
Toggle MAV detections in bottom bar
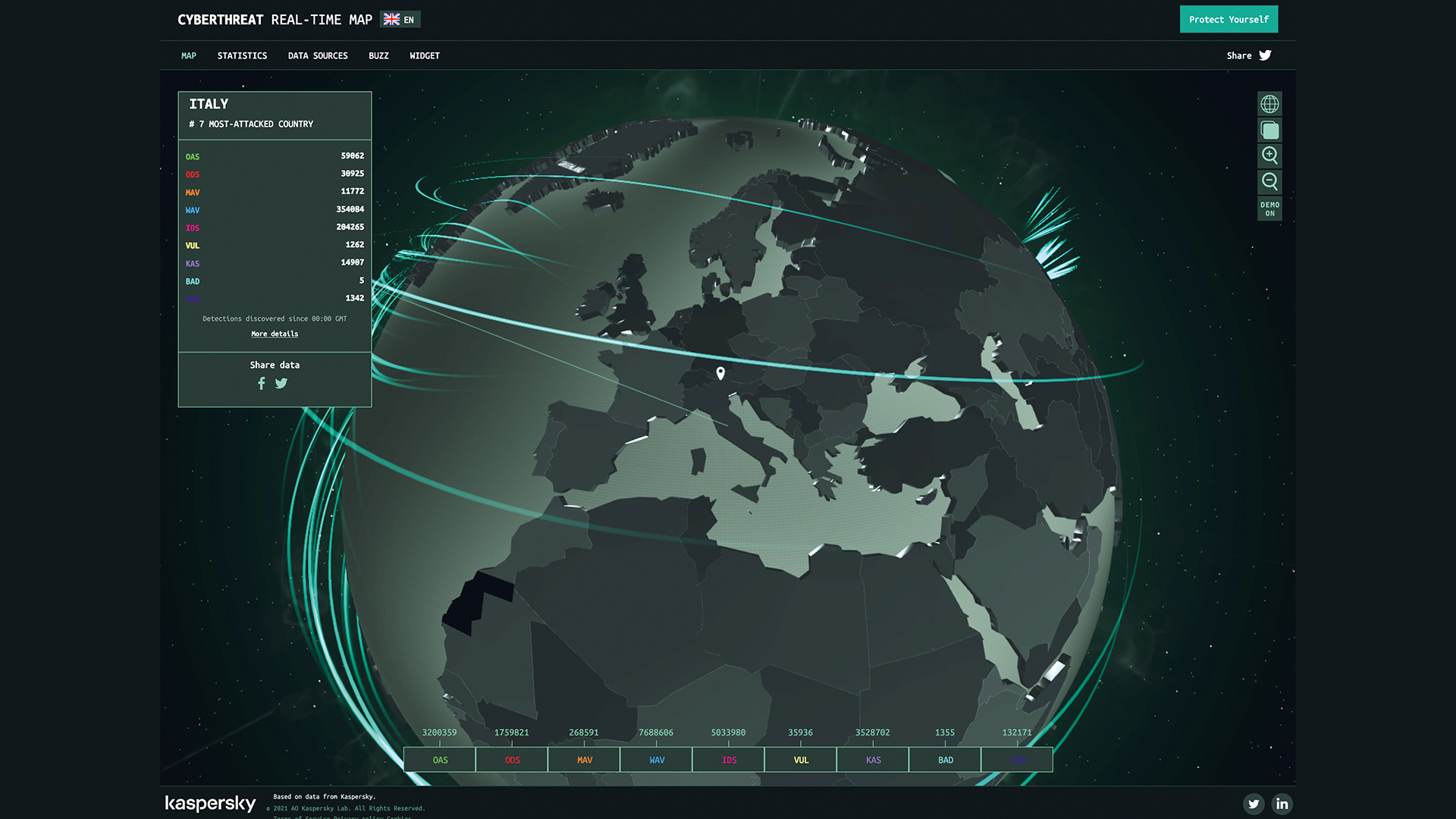pyautogui.click(x=584, y=760)
